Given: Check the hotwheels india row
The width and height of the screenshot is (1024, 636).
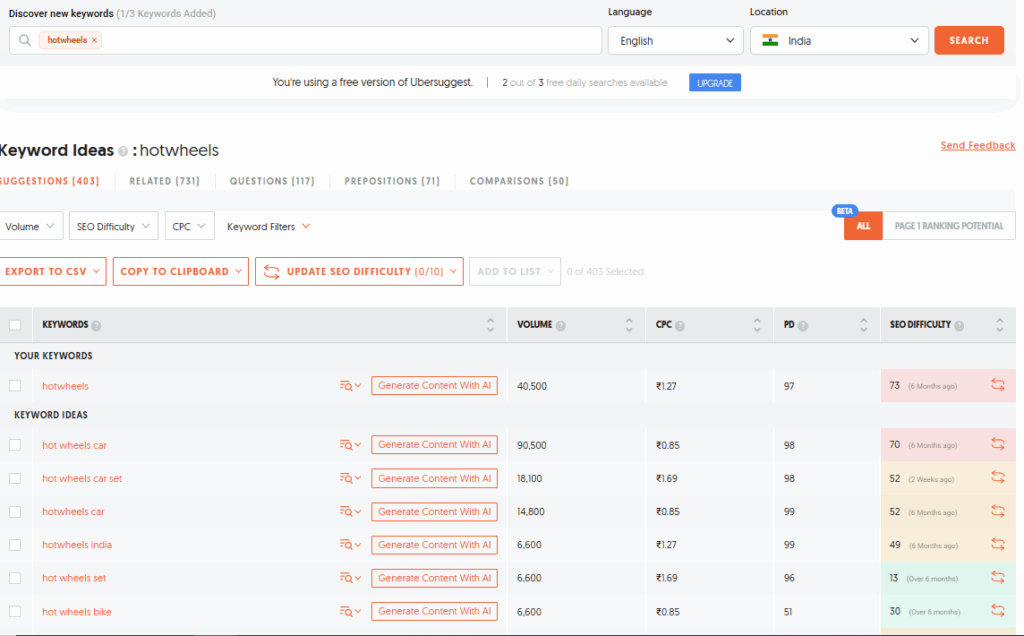Looking at the screenshot, I should (x=15, y=545).
